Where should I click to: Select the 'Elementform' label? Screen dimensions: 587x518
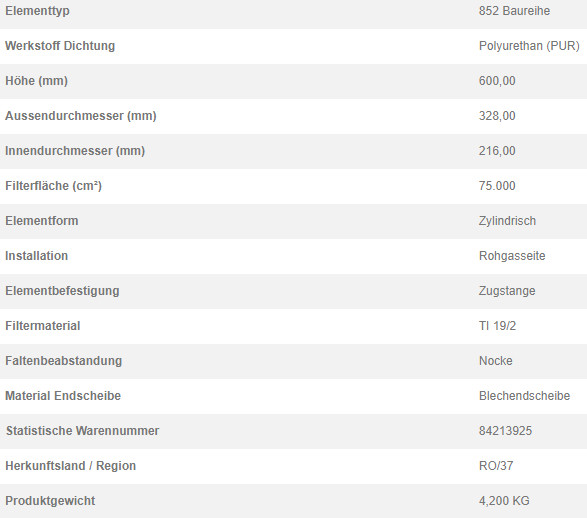(x=42, y=221)
